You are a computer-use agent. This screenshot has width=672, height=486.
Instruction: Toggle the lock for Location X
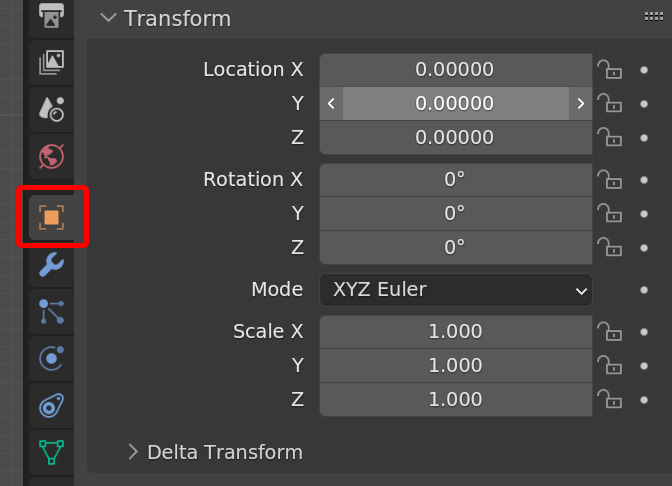(x=608, y=69)
